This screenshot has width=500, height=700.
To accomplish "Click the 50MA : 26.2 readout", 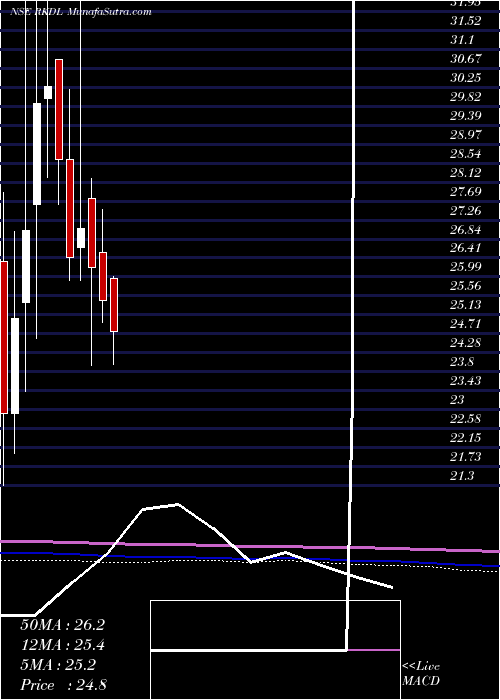I will click(62, 625).
